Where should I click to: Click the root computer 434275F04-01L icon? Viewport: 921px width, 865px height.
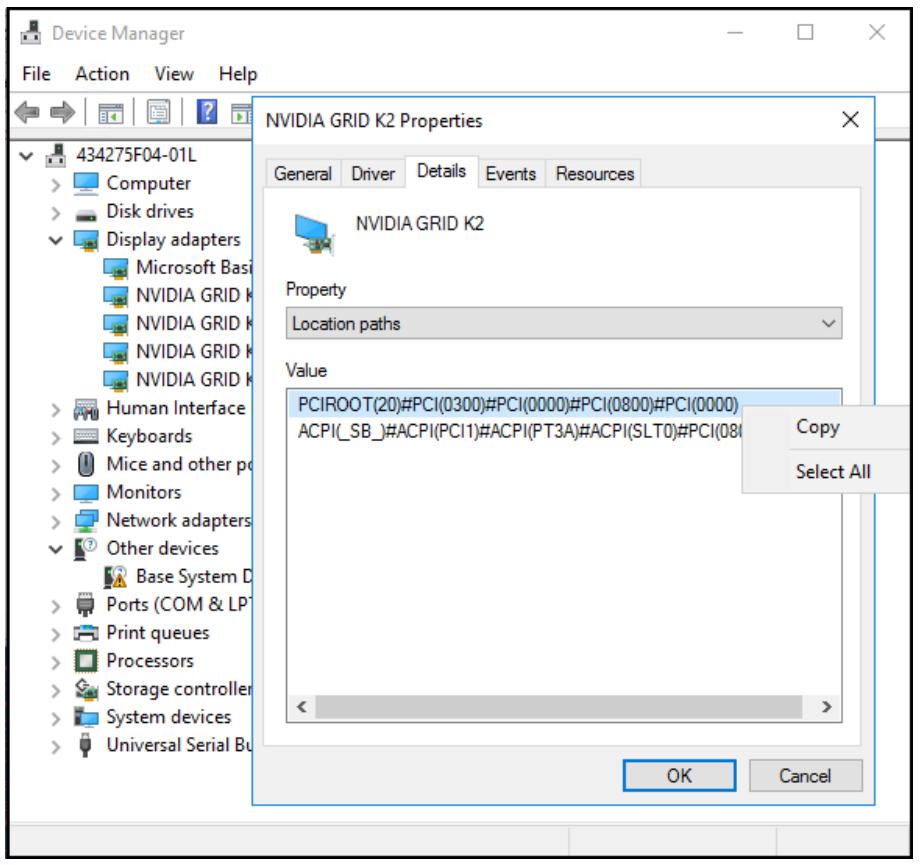[56, 155]
